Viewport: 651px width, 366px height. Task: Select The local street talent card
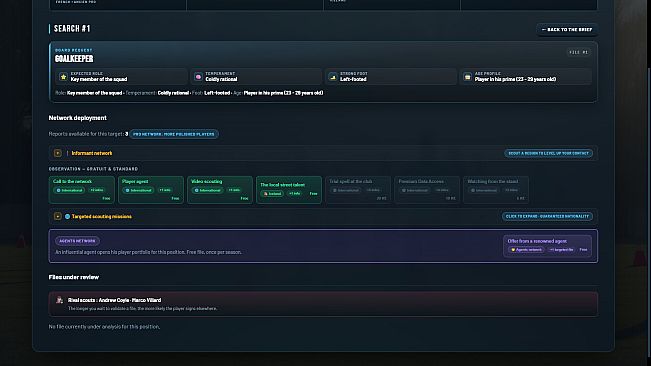(x=289, y=190)
